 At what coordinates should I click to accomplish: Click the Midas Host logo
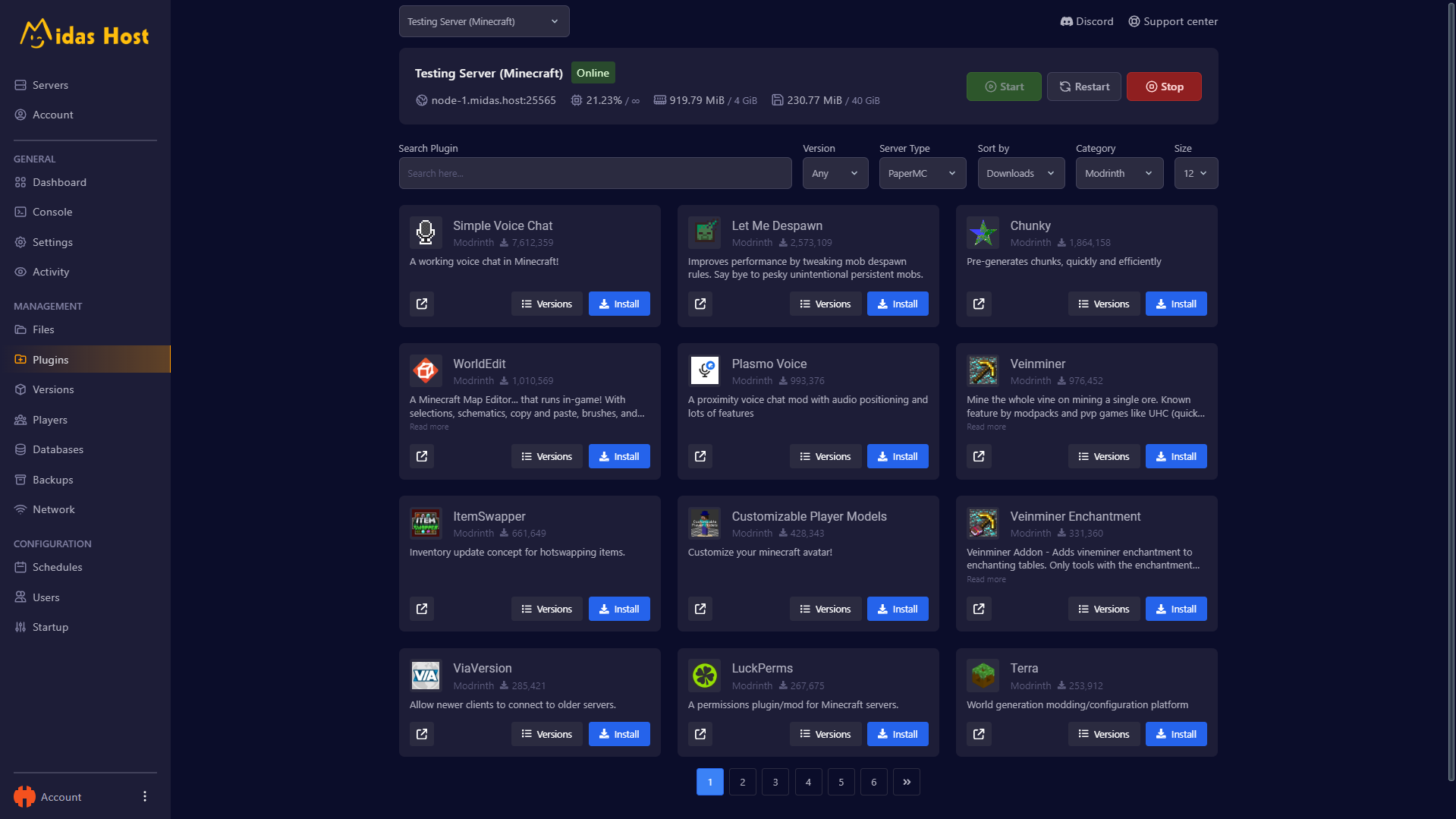[x=84, y=34]
